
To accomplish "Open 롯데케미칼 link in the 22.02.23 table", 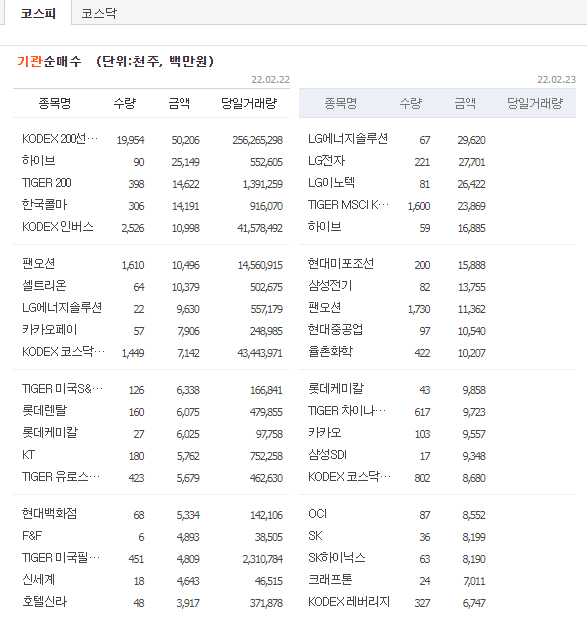I will (x=336, y=389).
